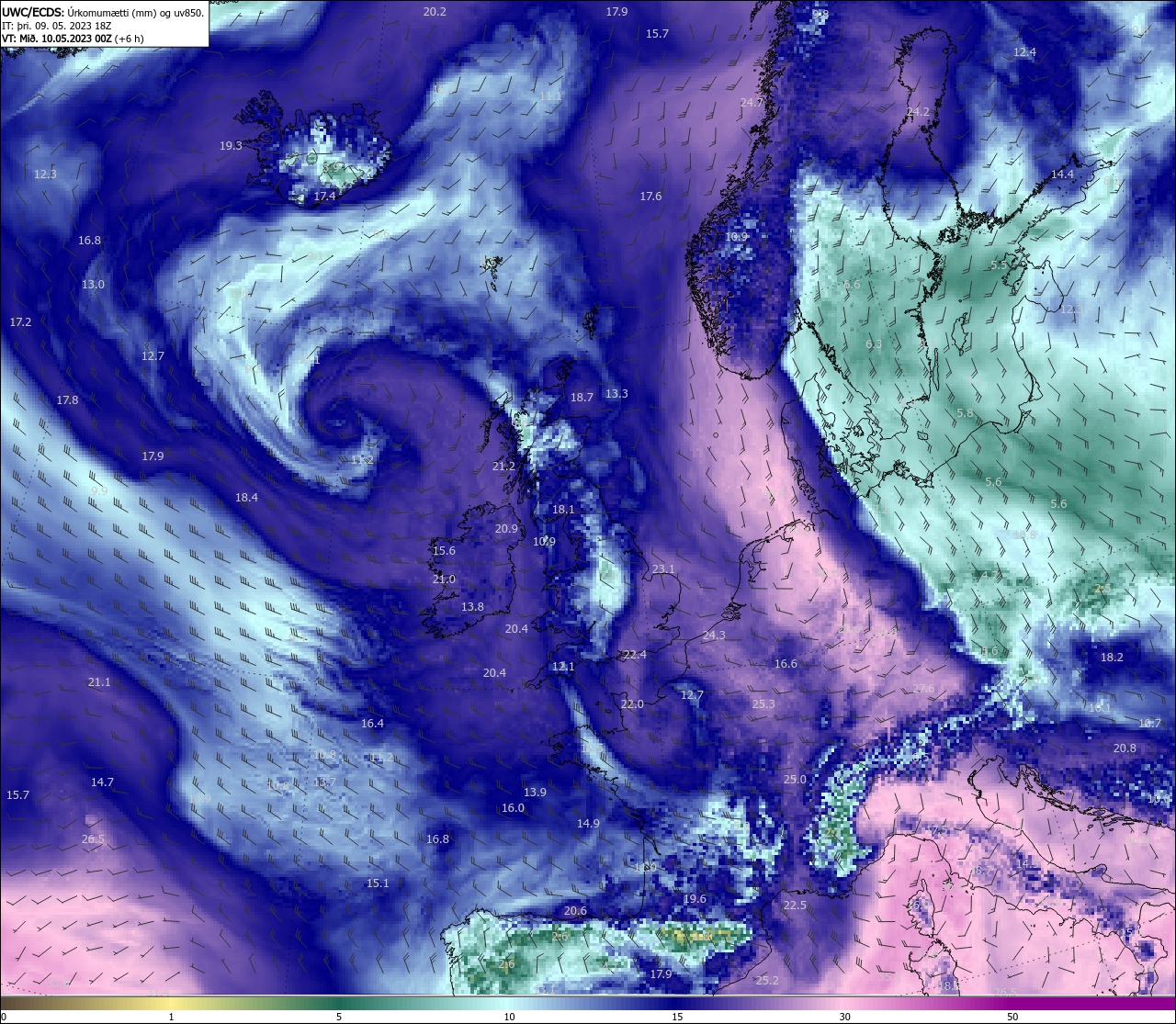Click the 19.3 value west of Iceland
Image resolution: width=1176 pixels, height=1024 pixels.
tap(231, 146)
